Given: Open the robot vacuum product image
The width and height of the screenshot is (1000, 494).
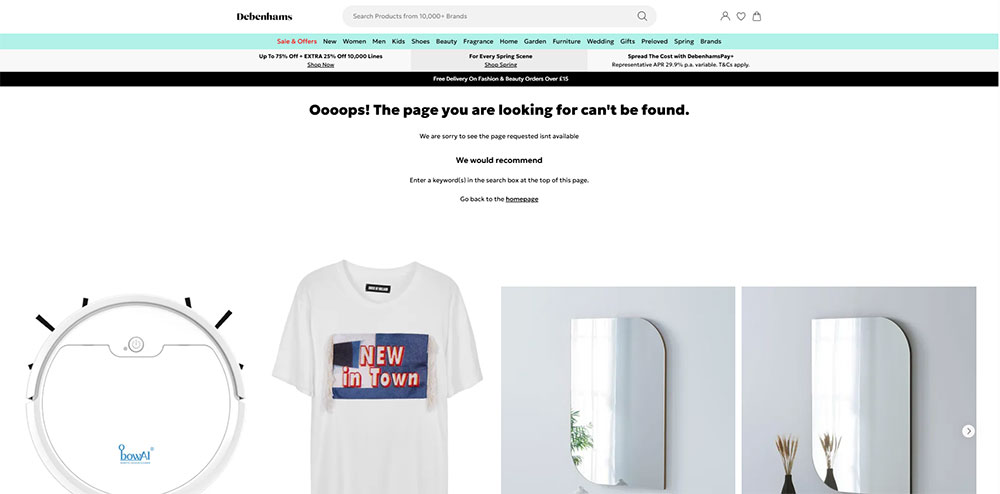Looking at the screenshot, I should [x=135, y=394].
